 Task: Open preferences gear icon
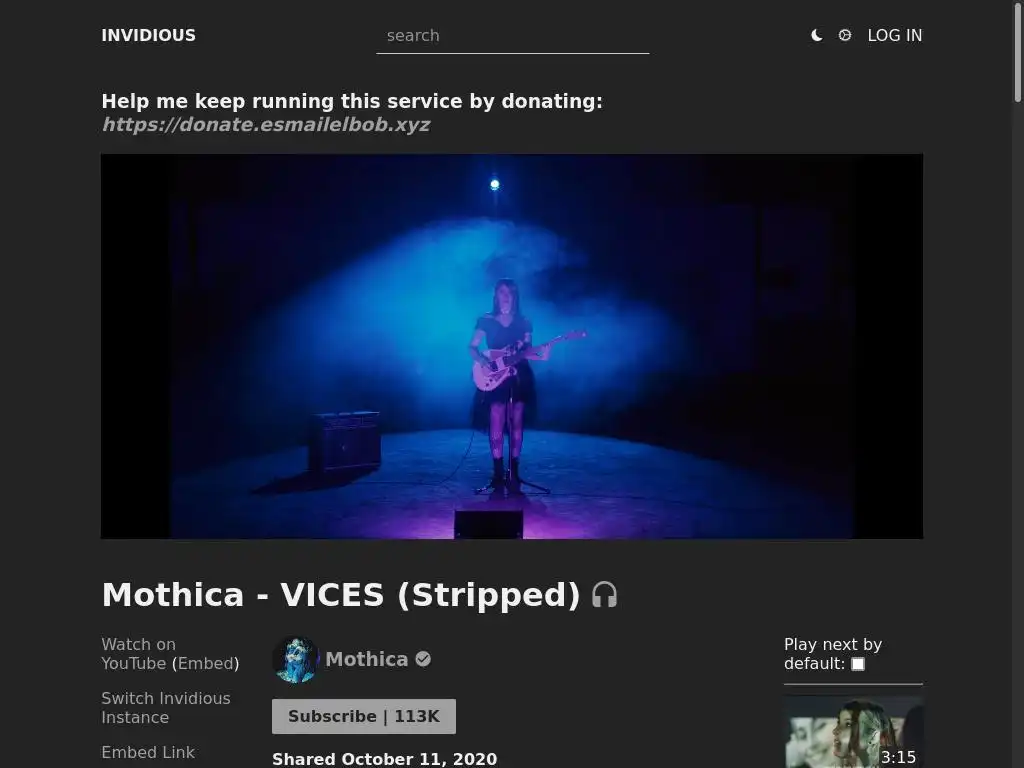click(844, 35)
